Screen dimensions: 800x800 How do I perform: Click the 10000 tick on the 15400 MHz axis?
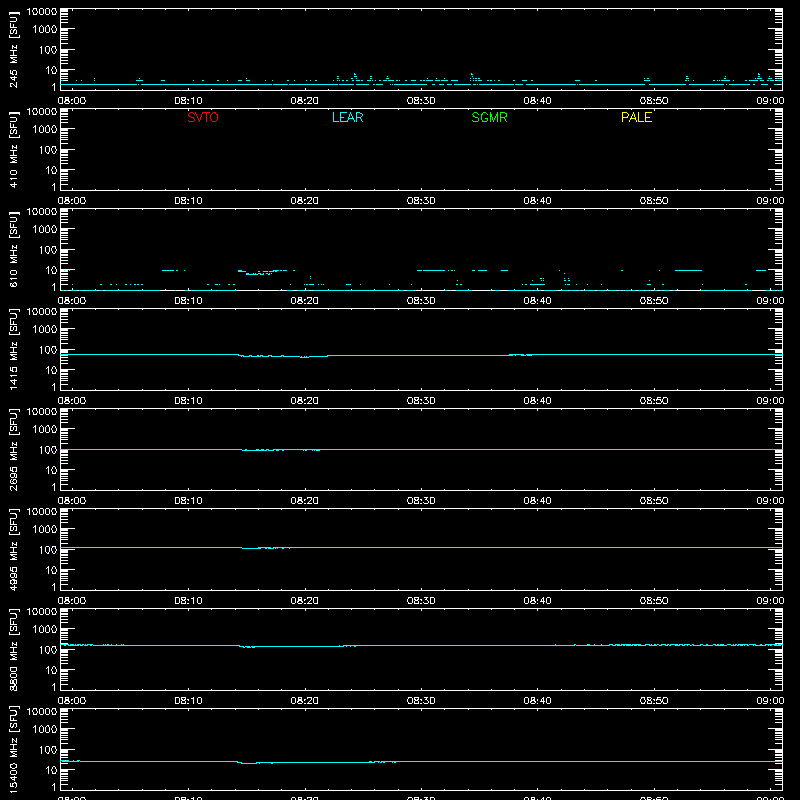coord(42,712)
